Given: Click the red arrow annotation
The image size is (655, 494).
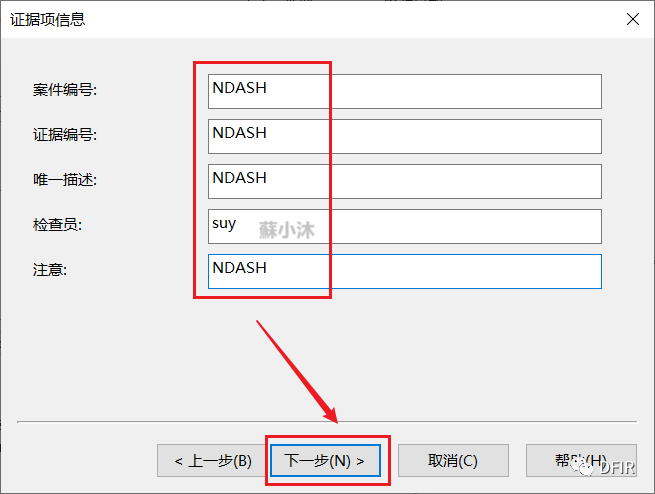Looking at the screenshot, I should click(298, 371).
